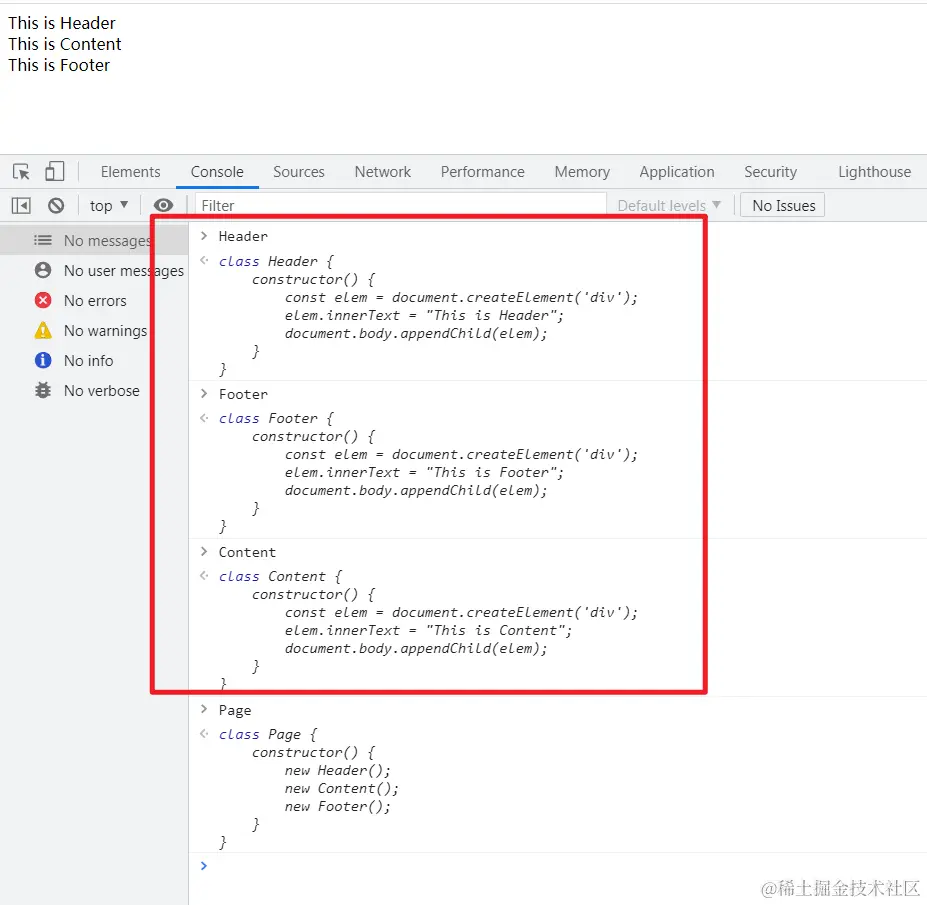Click 'class Header {' output line

coord(277,261)
